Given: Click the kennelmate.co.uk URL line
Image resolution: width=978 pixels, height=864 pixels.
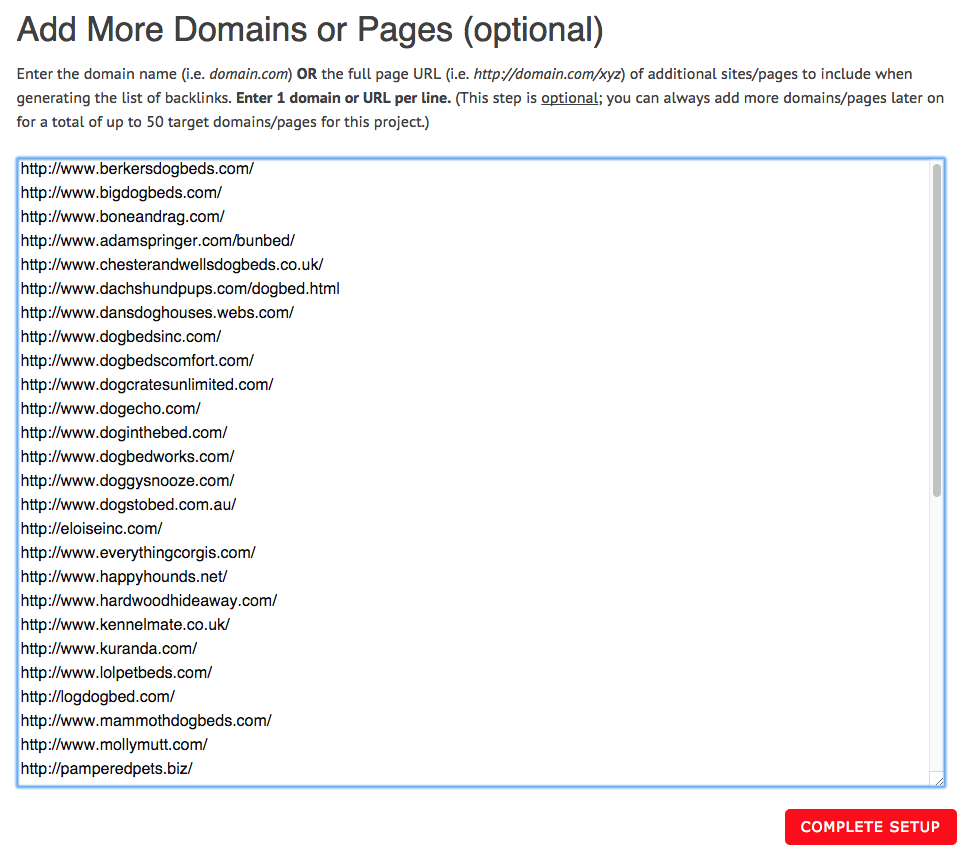Looking at the screenshot, I should [125, 625].
